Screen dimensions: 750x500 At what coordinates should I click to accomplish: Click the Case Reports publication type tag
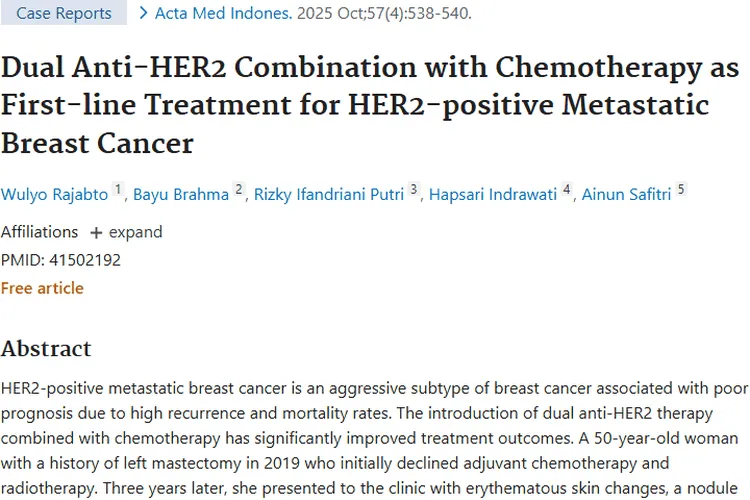[63, 14]
